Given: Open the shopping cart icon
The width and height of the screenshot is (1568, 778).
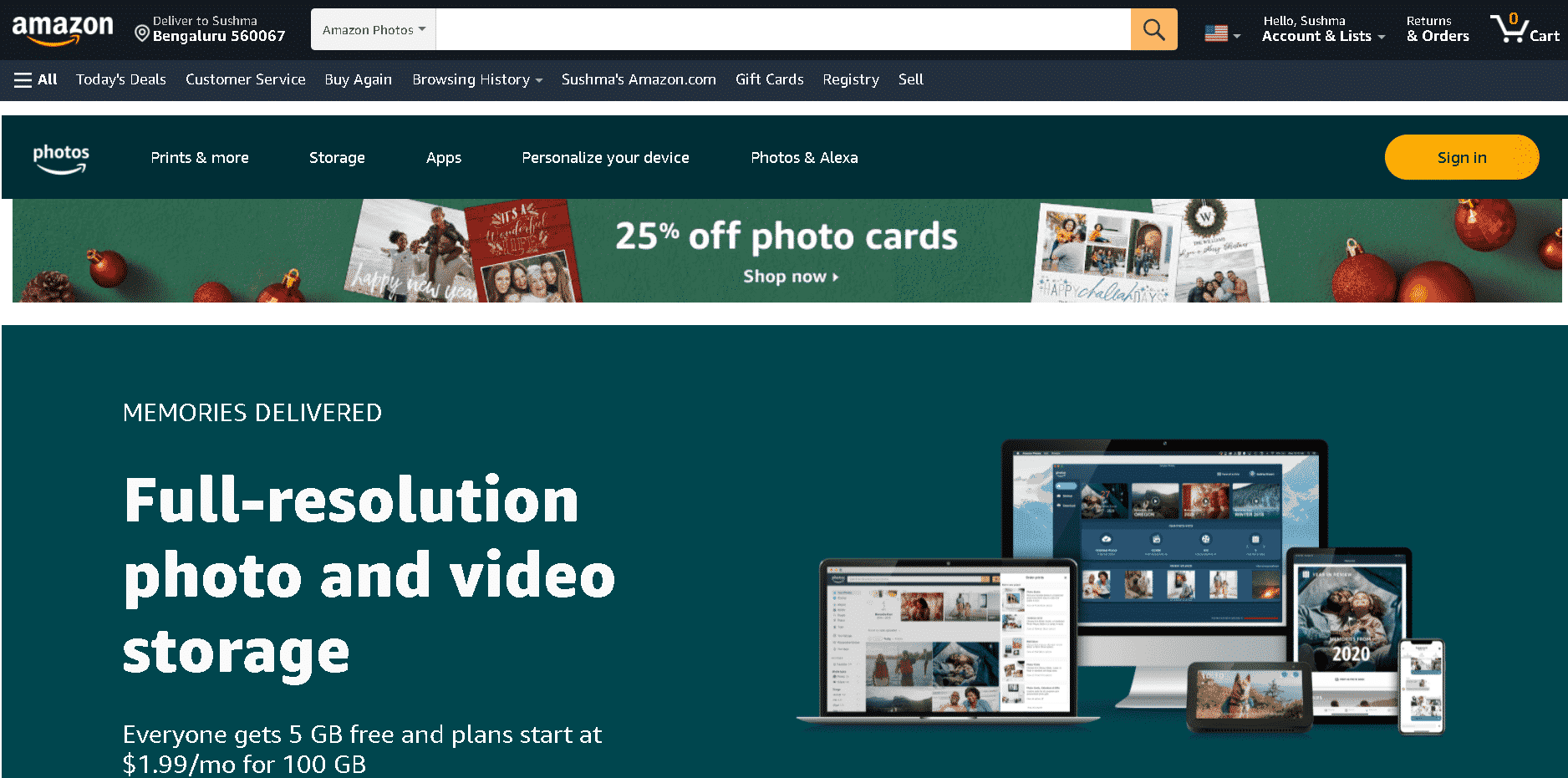Looking at the screenshot, I should pyautogui.click(x=1525, y=29).
